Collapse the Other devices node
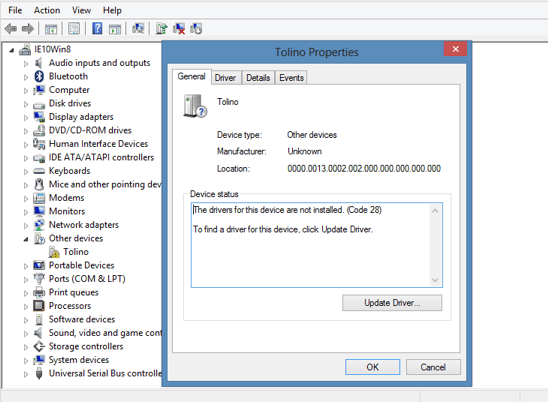The image size is (548, 402). tap(26, 239)
